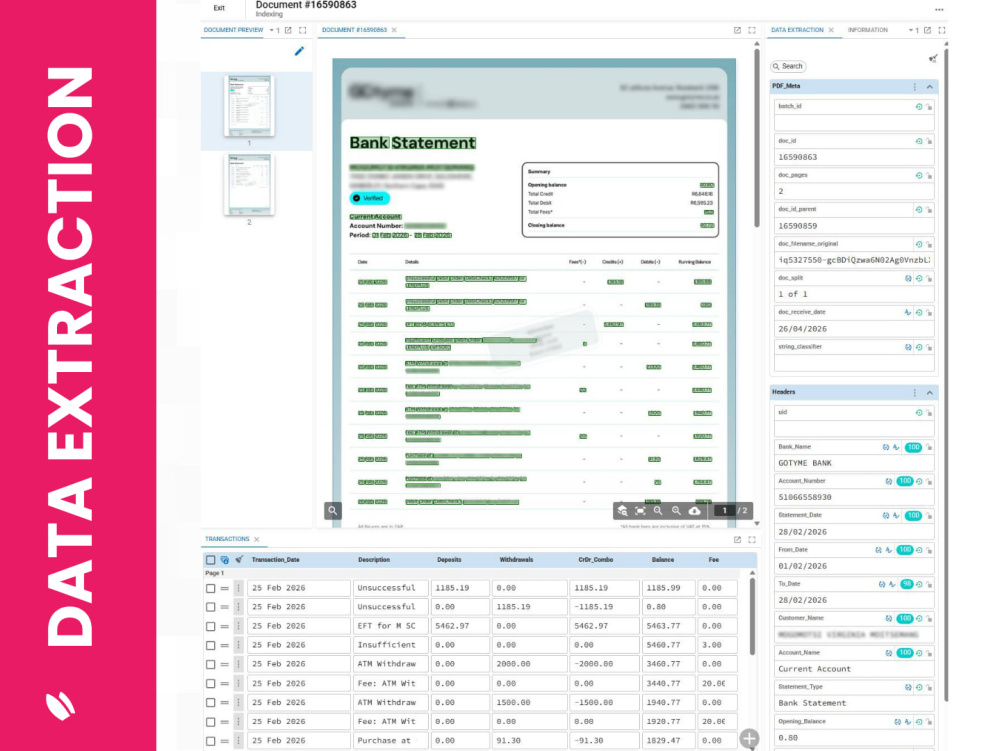The width and height of the screenshot is (1000, 751).
Task: Maximize the Data Extraction panel
Action: tap(942, 30)
